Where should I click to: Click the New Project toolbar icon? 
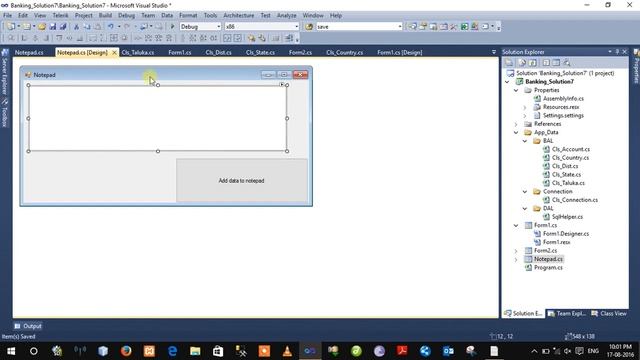(x=11, y=27)
